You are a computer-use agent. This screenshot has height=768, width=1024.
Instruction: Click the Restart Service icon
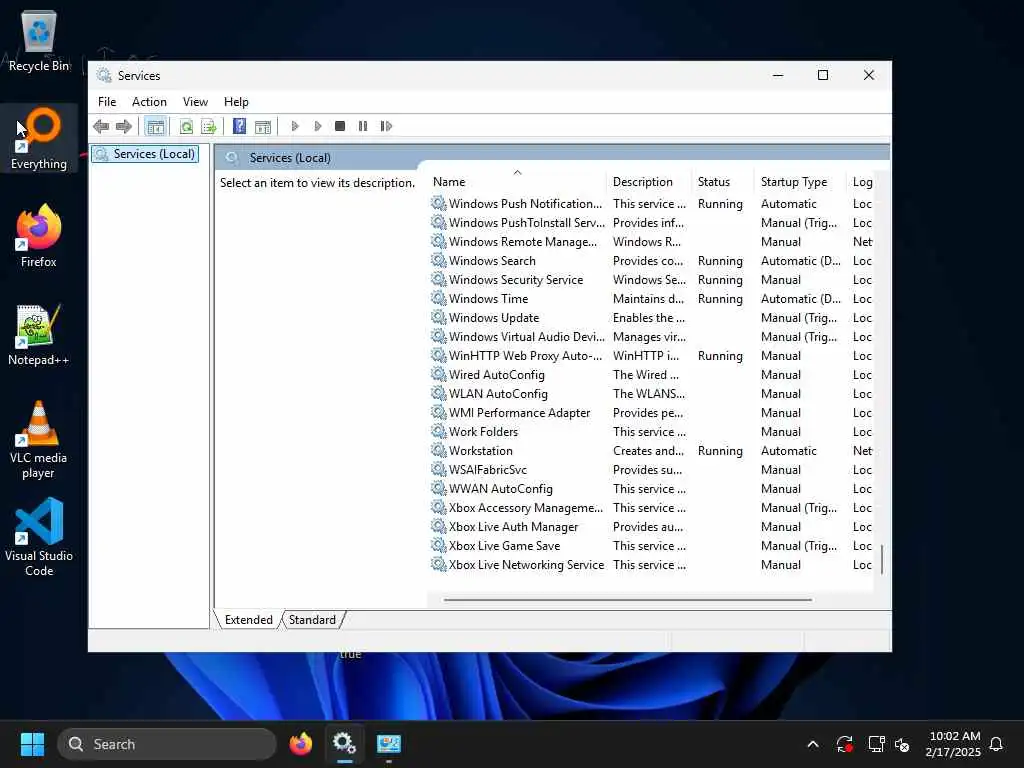(x=386, y=126)
